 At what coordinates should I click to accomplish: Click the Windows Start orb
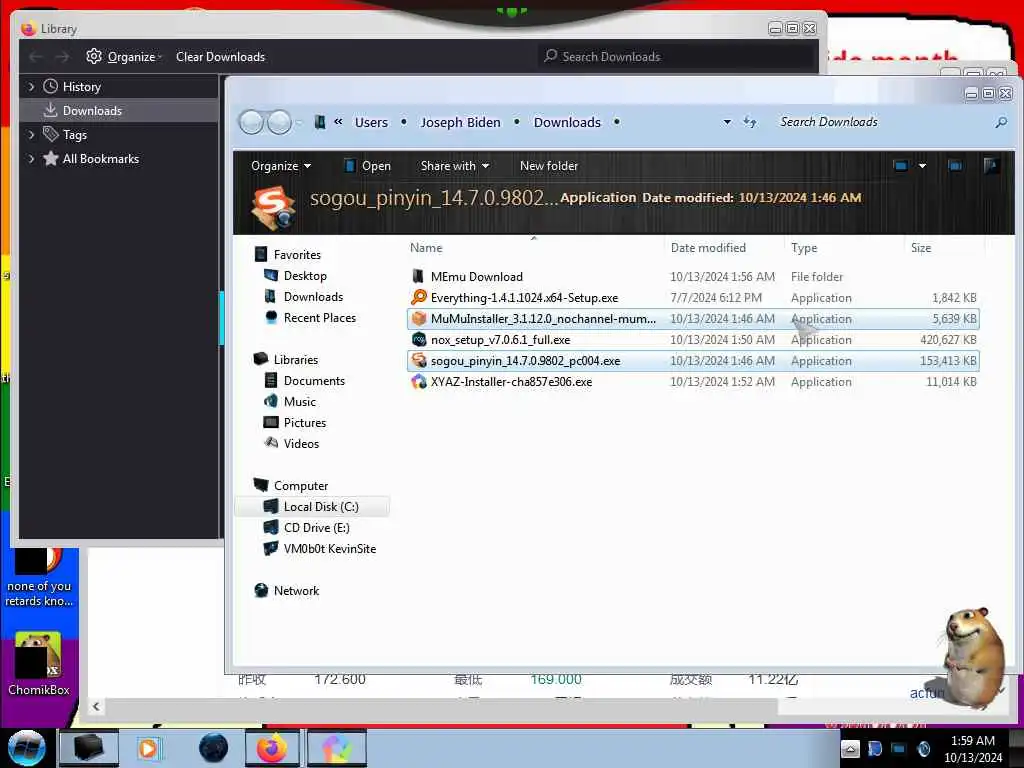tap(27, 748)
